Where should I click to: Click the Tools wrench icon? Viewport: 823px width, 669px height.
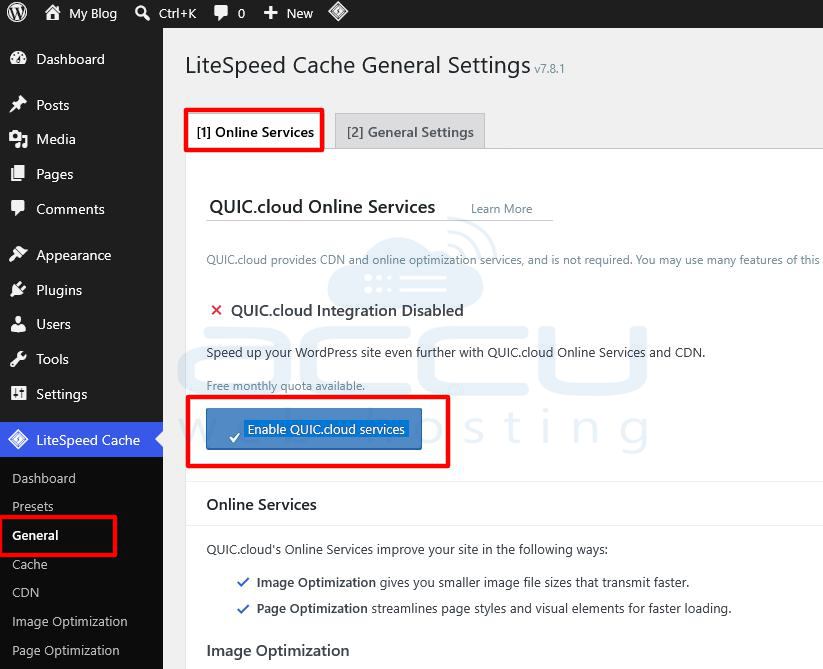click(18, 359)
